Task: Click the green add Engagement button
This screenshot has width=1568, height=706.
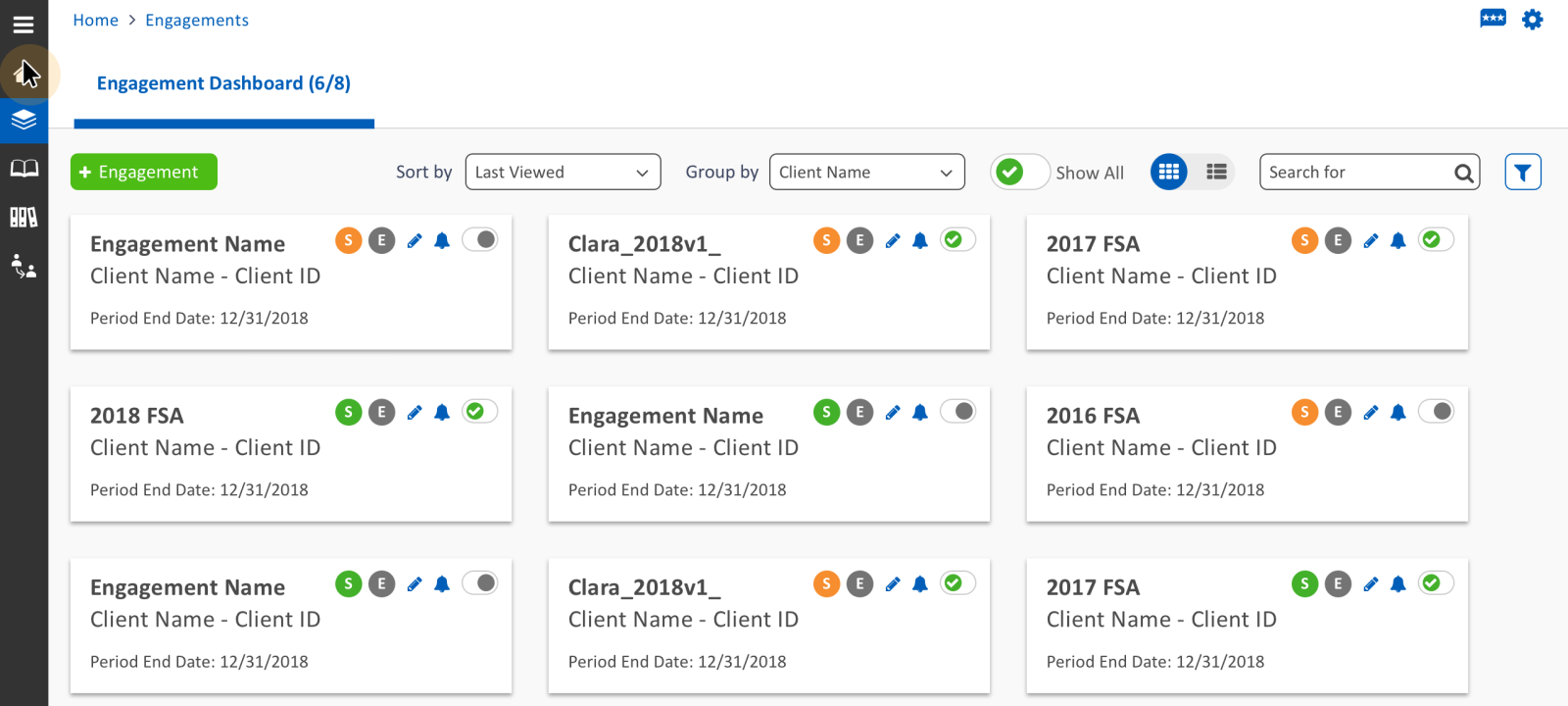Action: click(x=144, y=173)
